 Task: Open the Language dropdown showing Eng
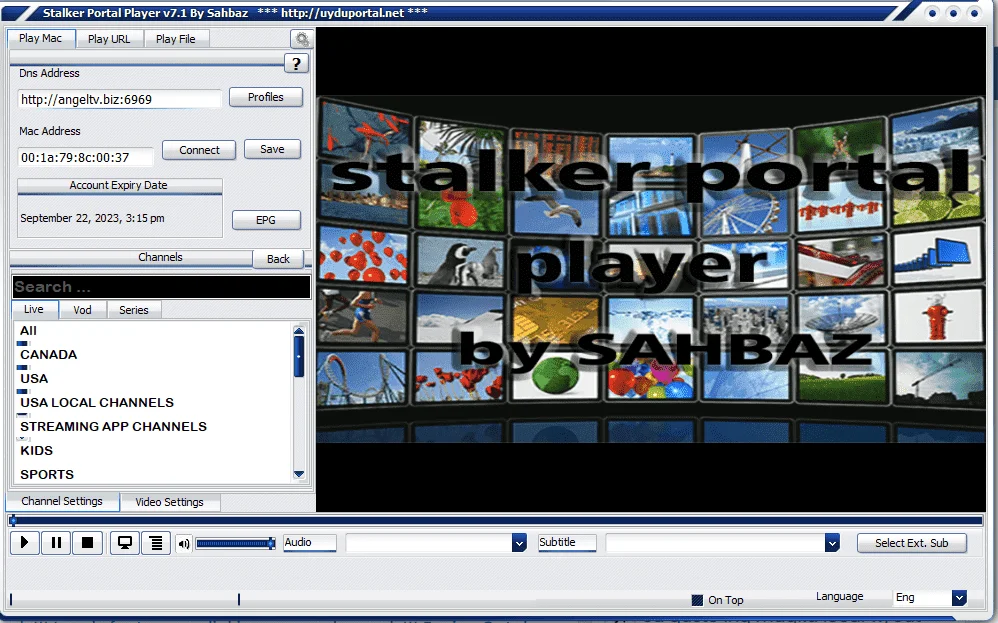coord(959,598)
